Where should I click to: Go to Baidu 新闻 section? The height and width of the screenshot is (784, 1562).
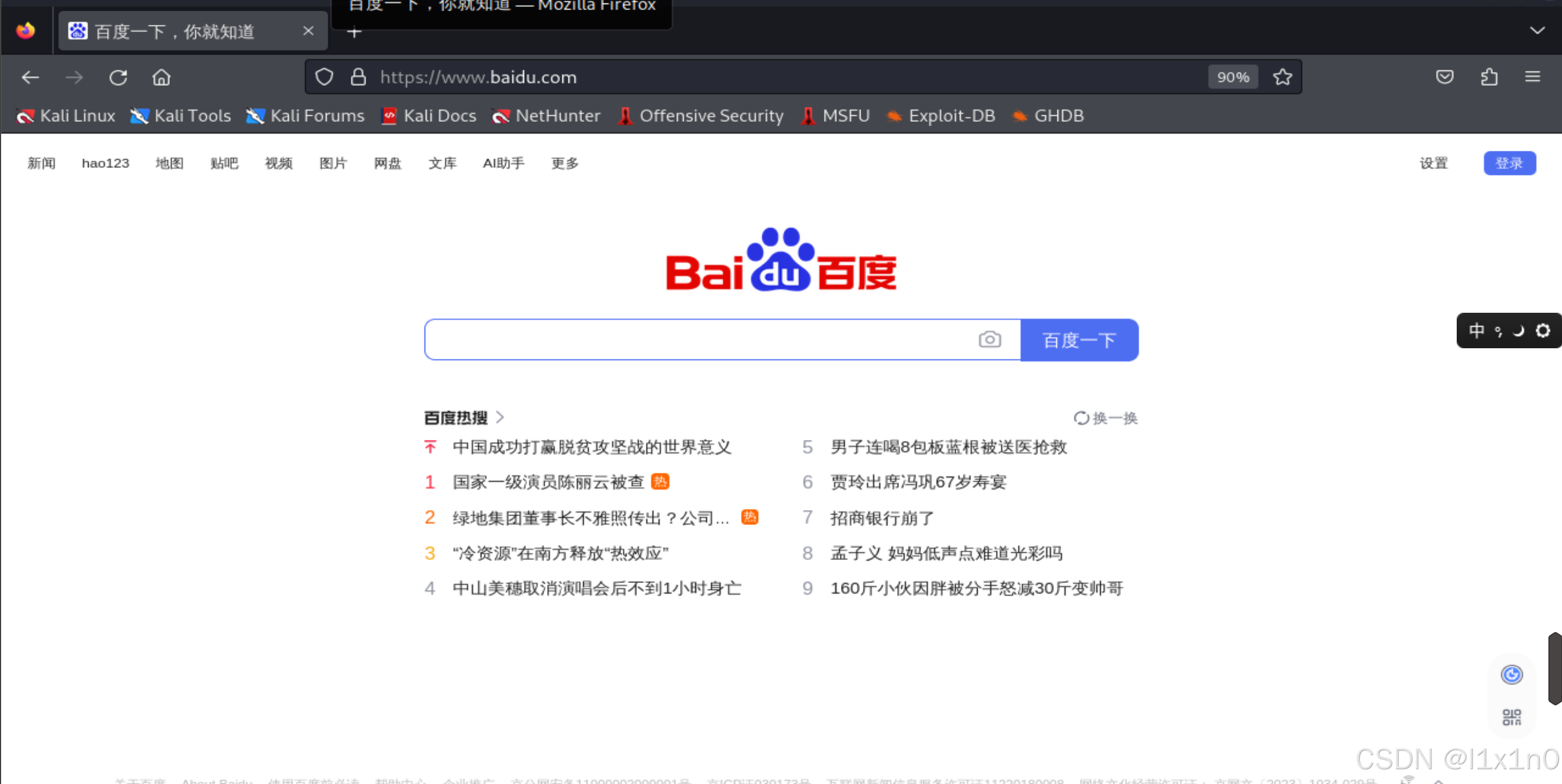click(x=41, y=163)
